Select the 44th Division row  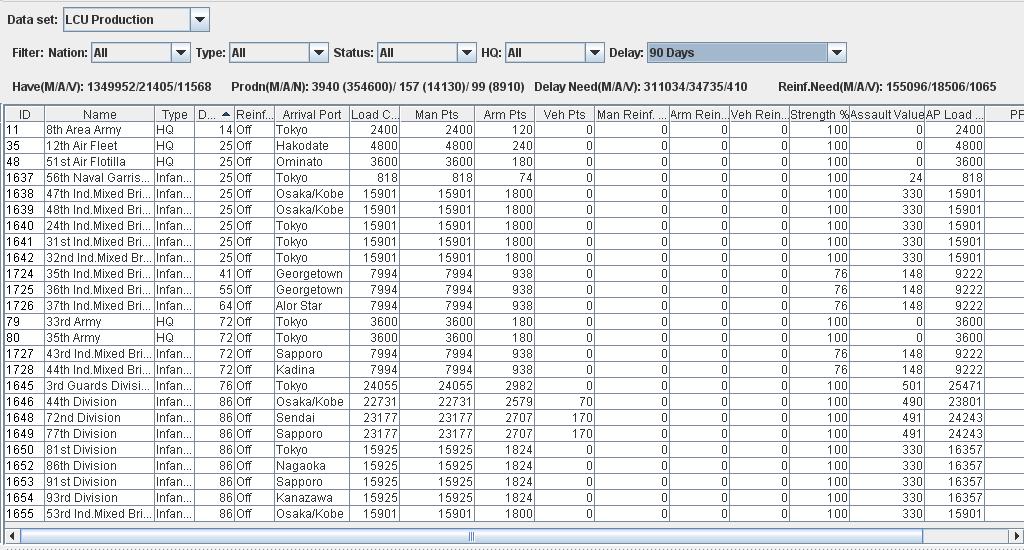coord(514,402)
